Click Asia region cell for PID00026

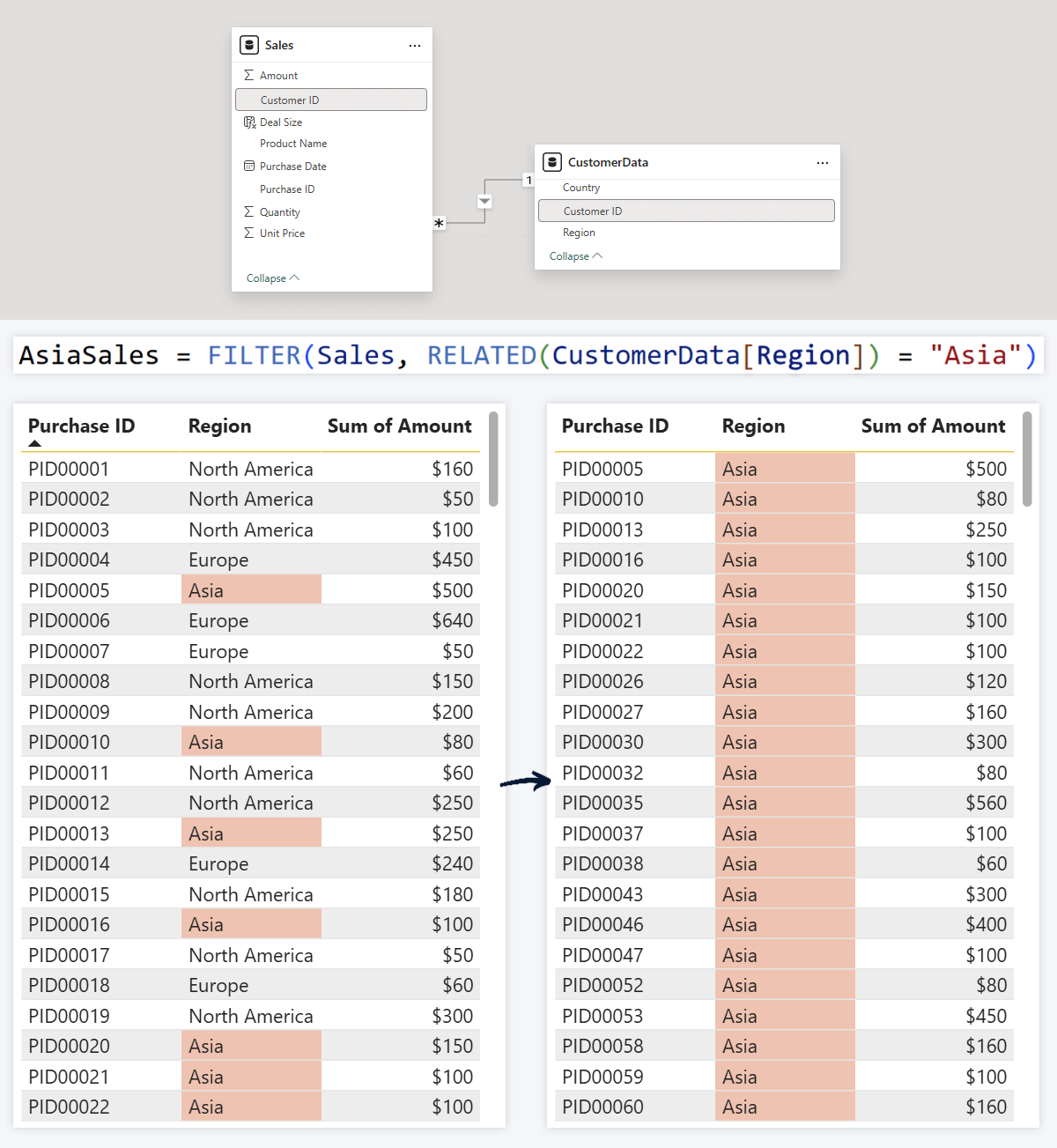[x=785, y=681]
